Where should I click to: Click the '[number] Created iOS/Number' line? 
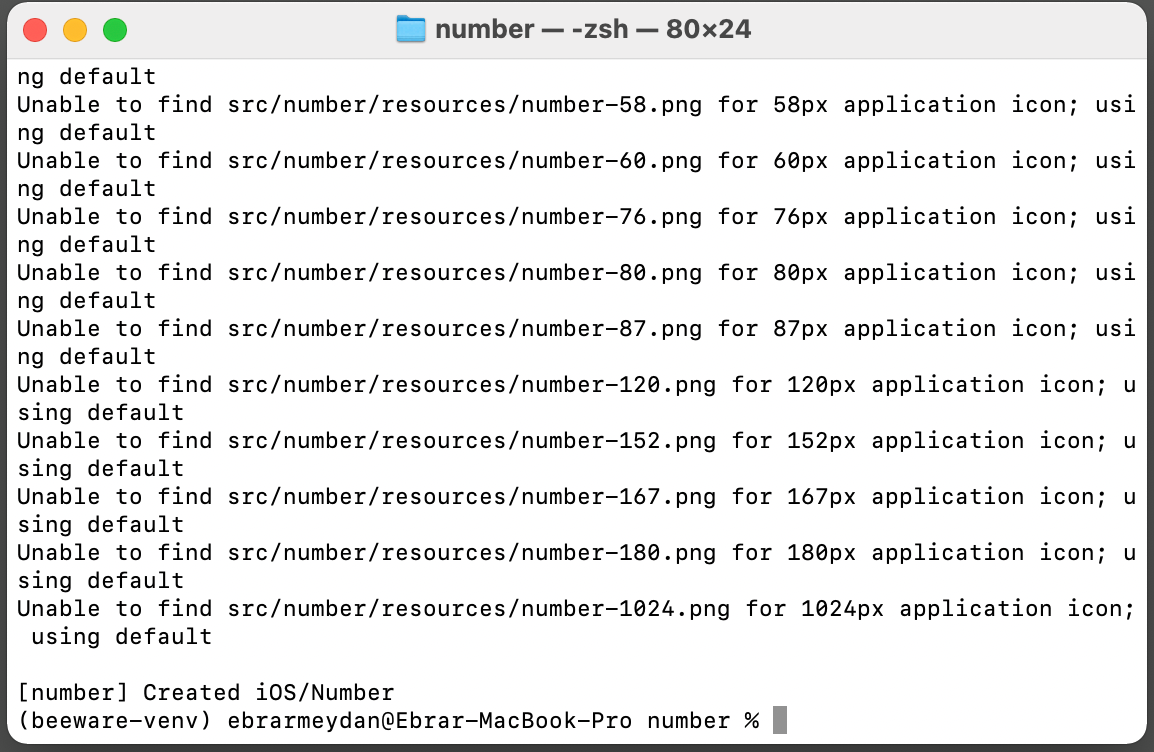click(x=205, y=692)
